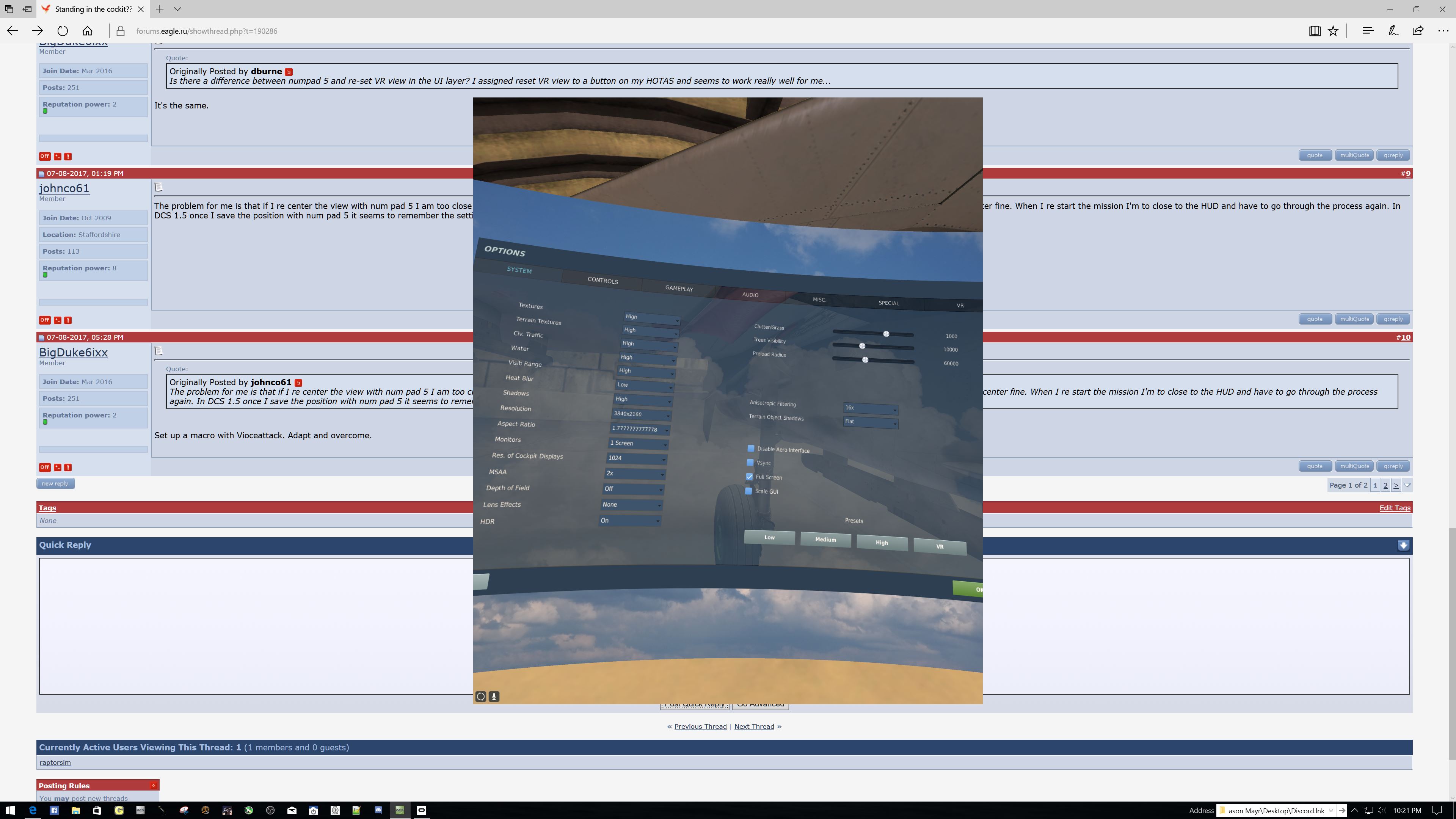Open the MSAA dropdown
The image size is (1456, 819).
634,474
